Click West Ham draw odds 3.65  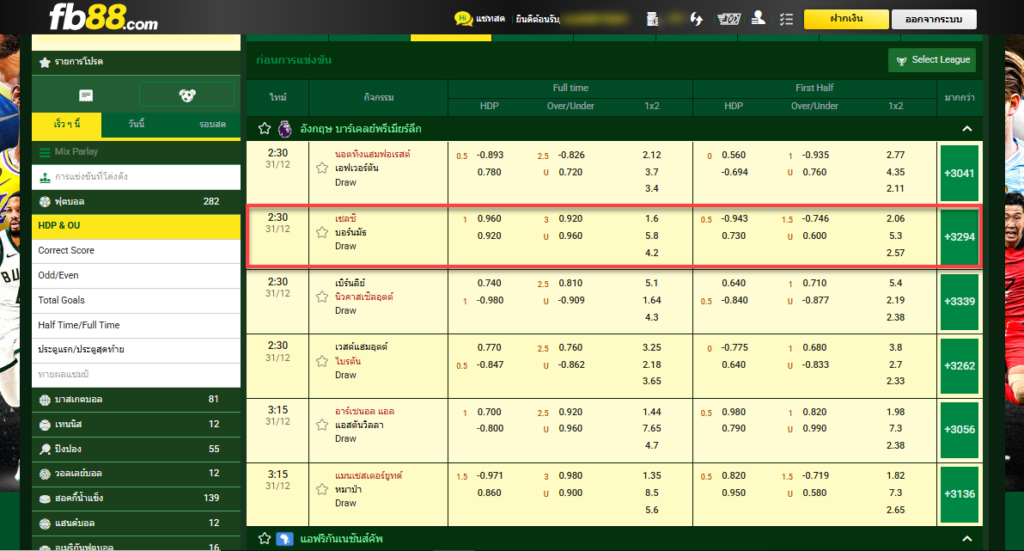652,381
